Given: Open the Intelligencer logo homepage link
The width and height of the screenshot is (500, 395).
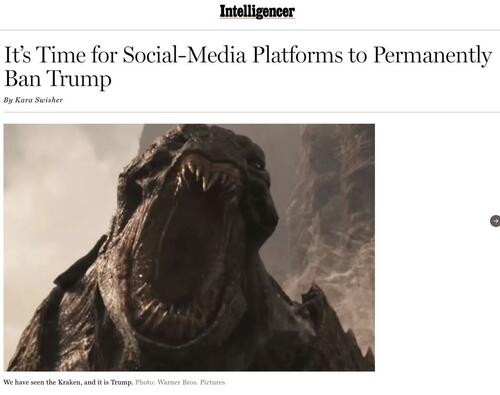Looking at the screenshot, I should 257,11.
